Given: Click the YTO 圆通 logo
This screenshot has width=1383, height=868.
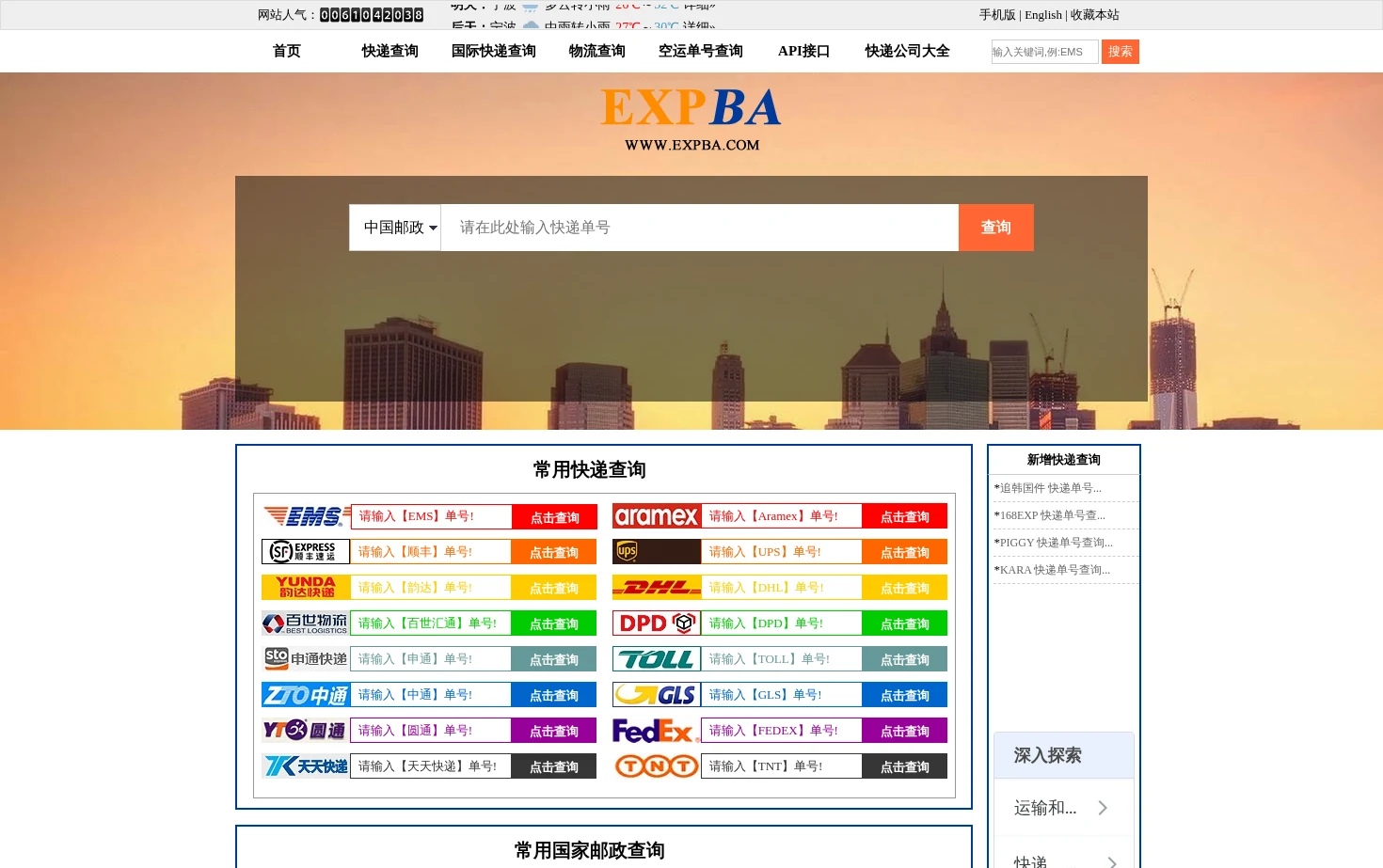Looking at the screenshot, I should point(306,731).
